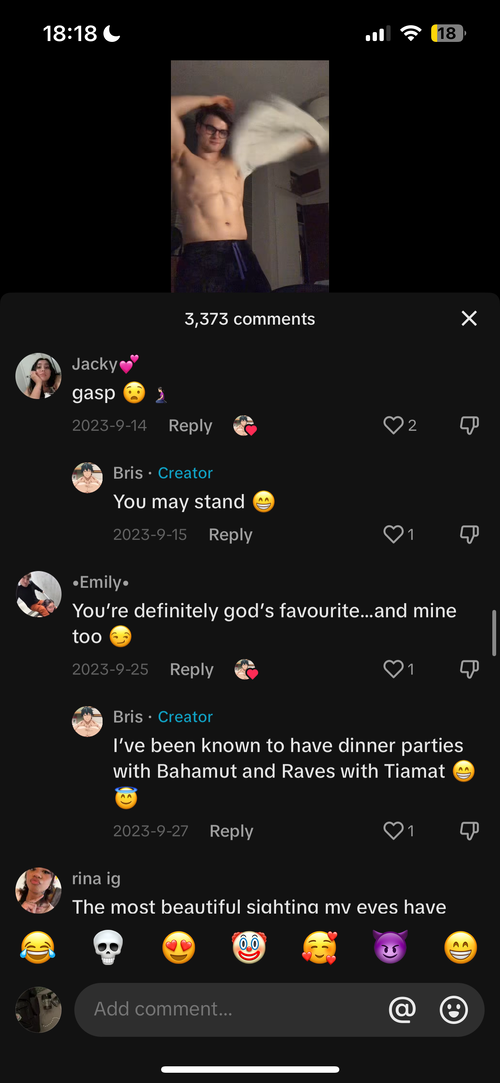This screenshot has height=1083, width=500.
Task: Open the emoji picker smiley icon
Action: pos(454,1010)
